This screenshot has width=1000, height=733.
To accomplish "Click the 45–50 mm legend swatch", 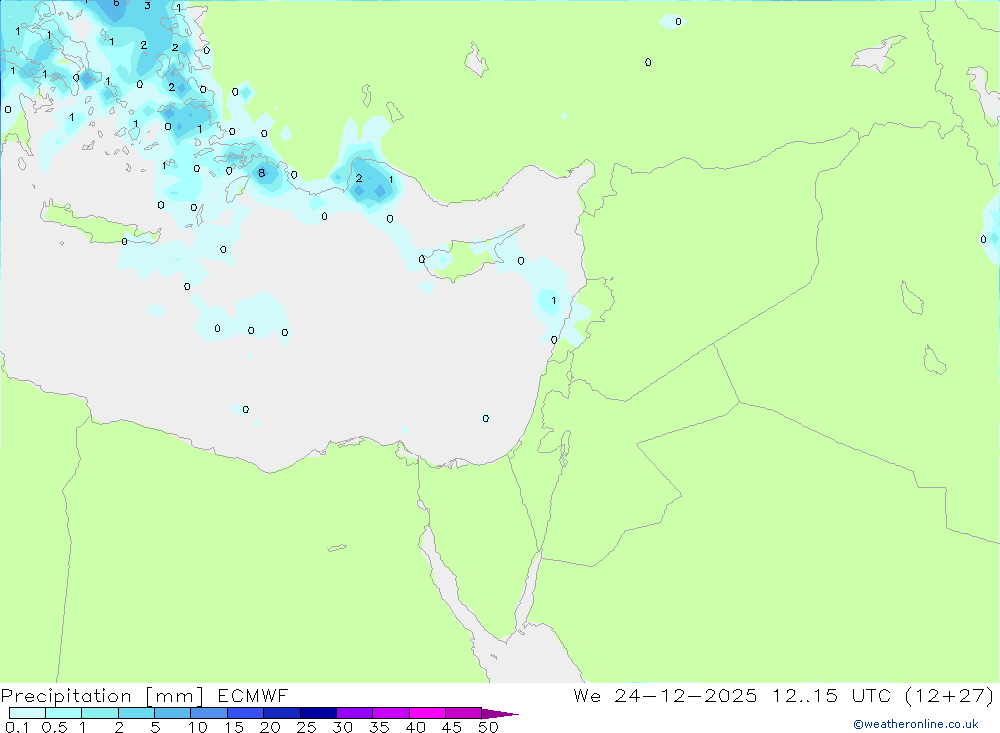I will click(x=464, y=713).
